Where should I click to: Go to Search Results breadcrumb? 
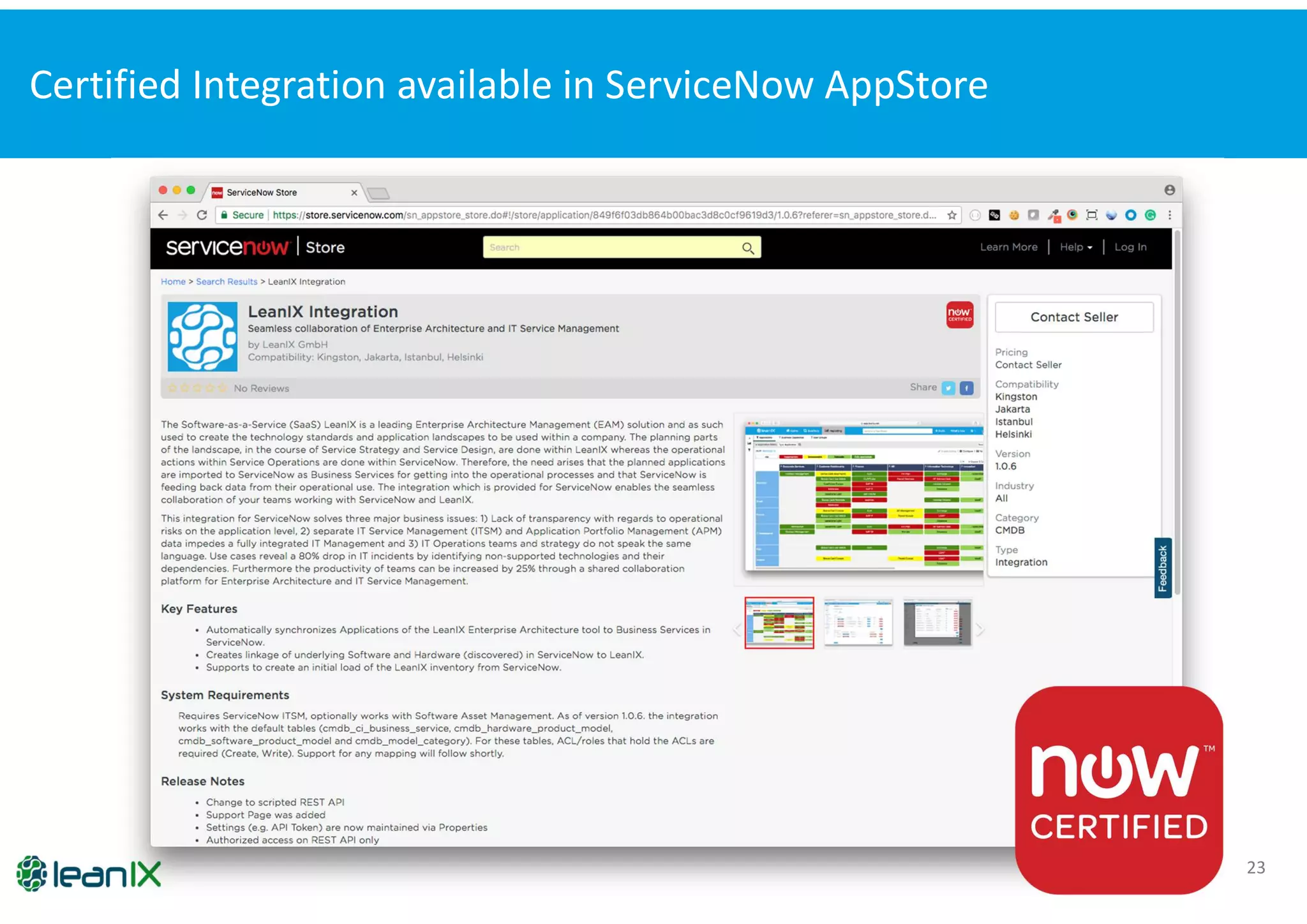[x=227, y=281]
